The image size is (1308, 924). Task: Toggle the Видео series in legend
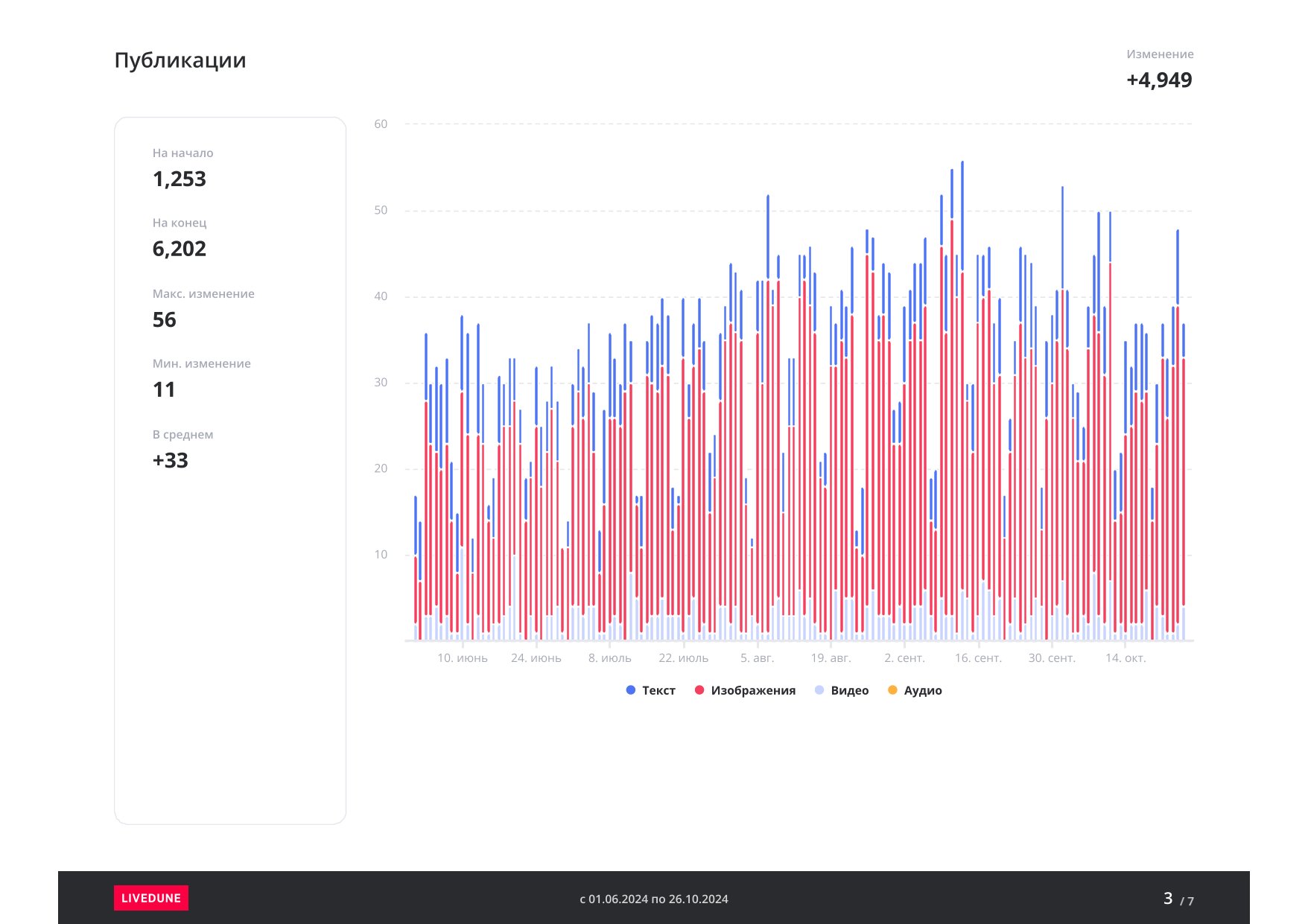click(x=842, y=690)
